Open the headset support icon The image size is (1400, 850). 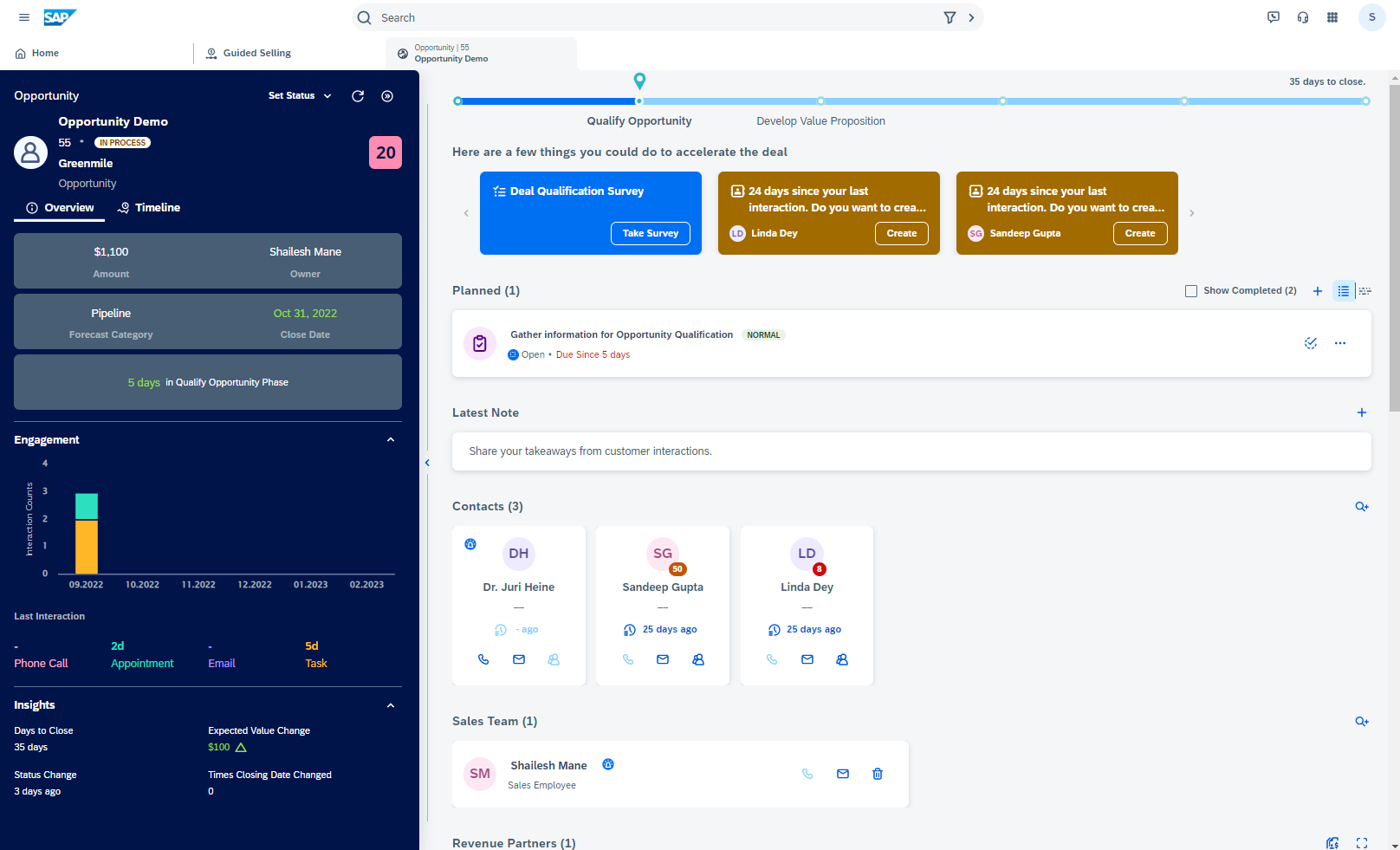coord(1303,17)
